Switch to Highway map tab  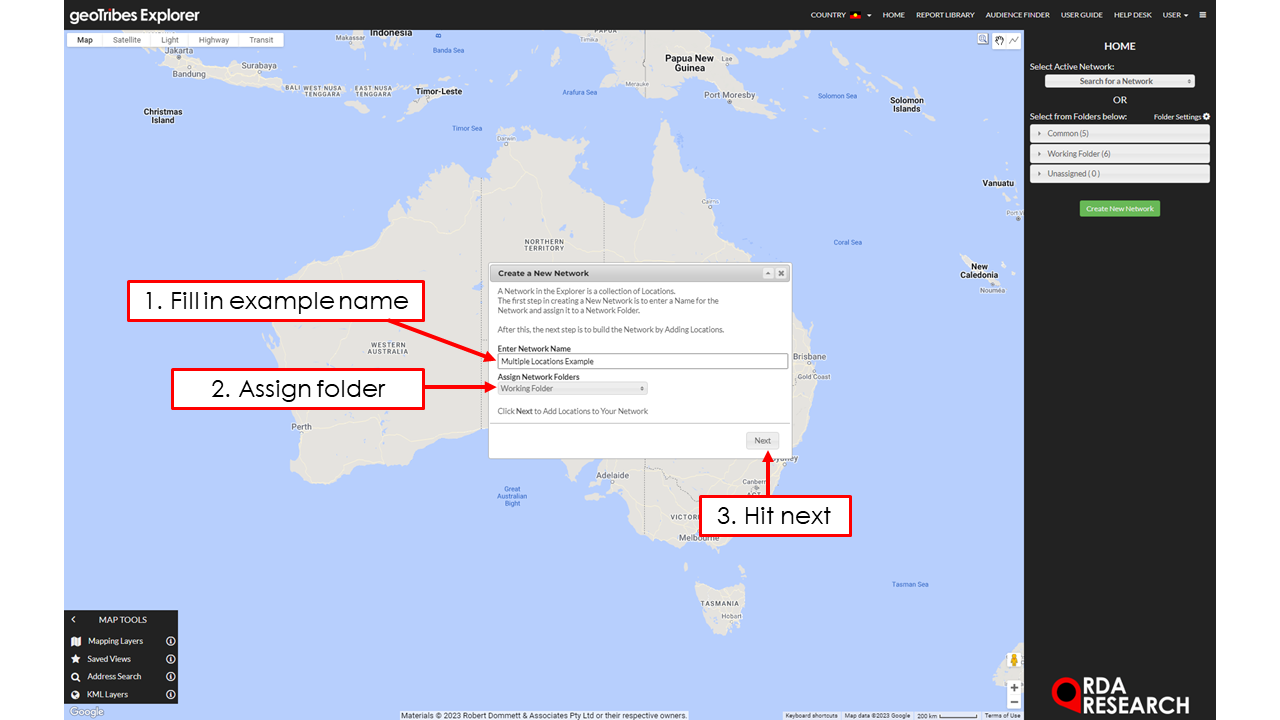click(x=214, y=40)
